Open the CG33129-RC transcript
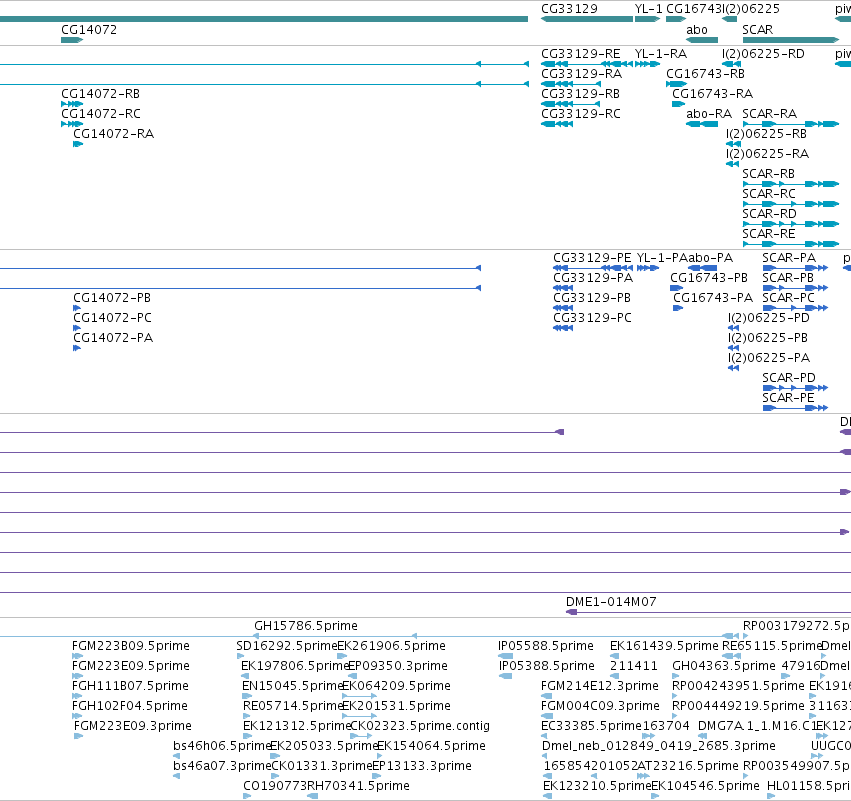The image size is (851, 801). 581,114
